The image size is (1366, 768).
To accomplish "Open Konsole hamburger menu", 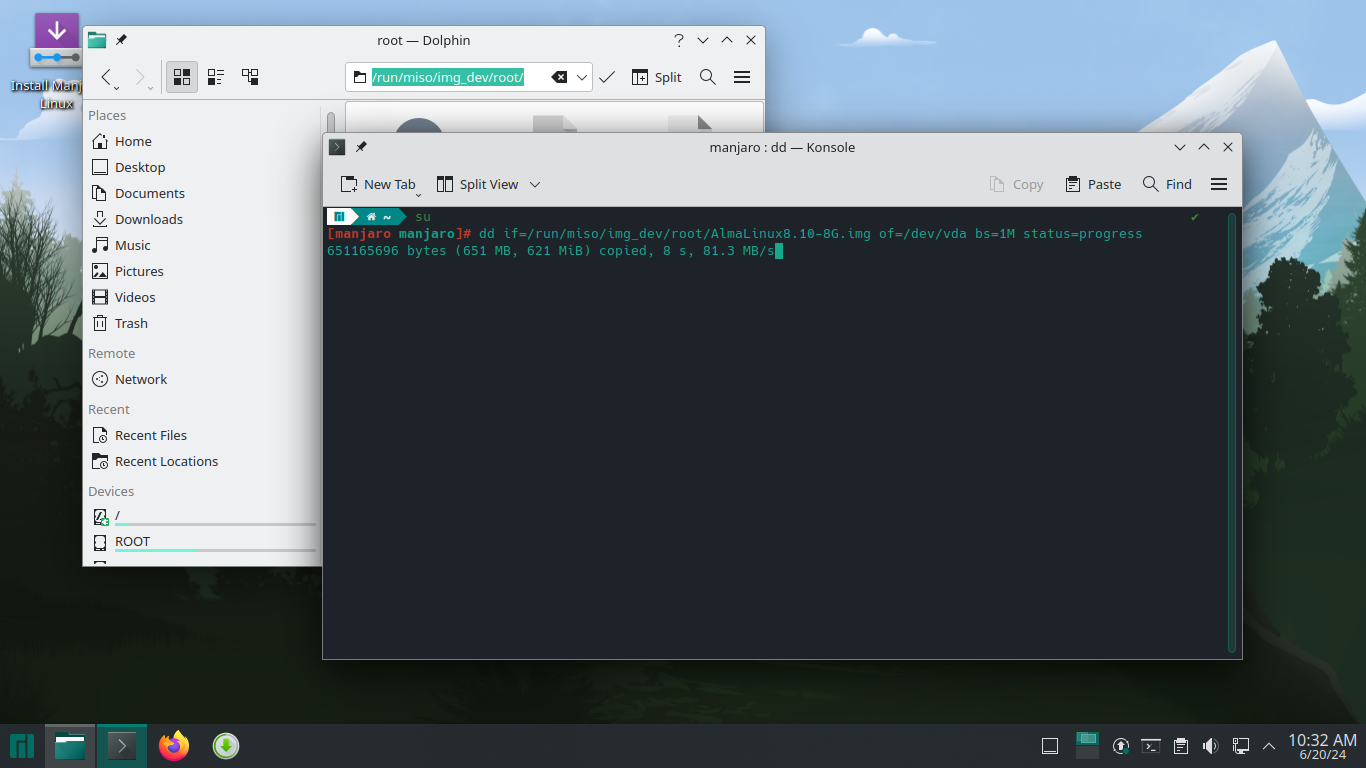I will click(x=1219, y=184).
